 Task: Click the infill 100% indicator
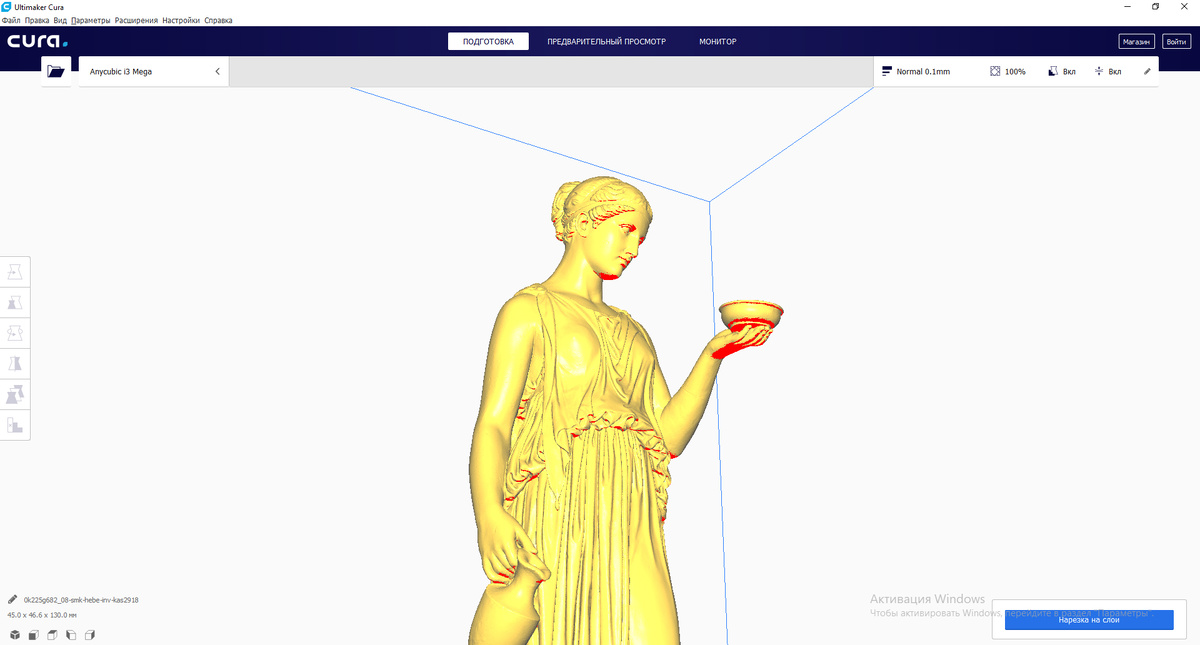1008,72
